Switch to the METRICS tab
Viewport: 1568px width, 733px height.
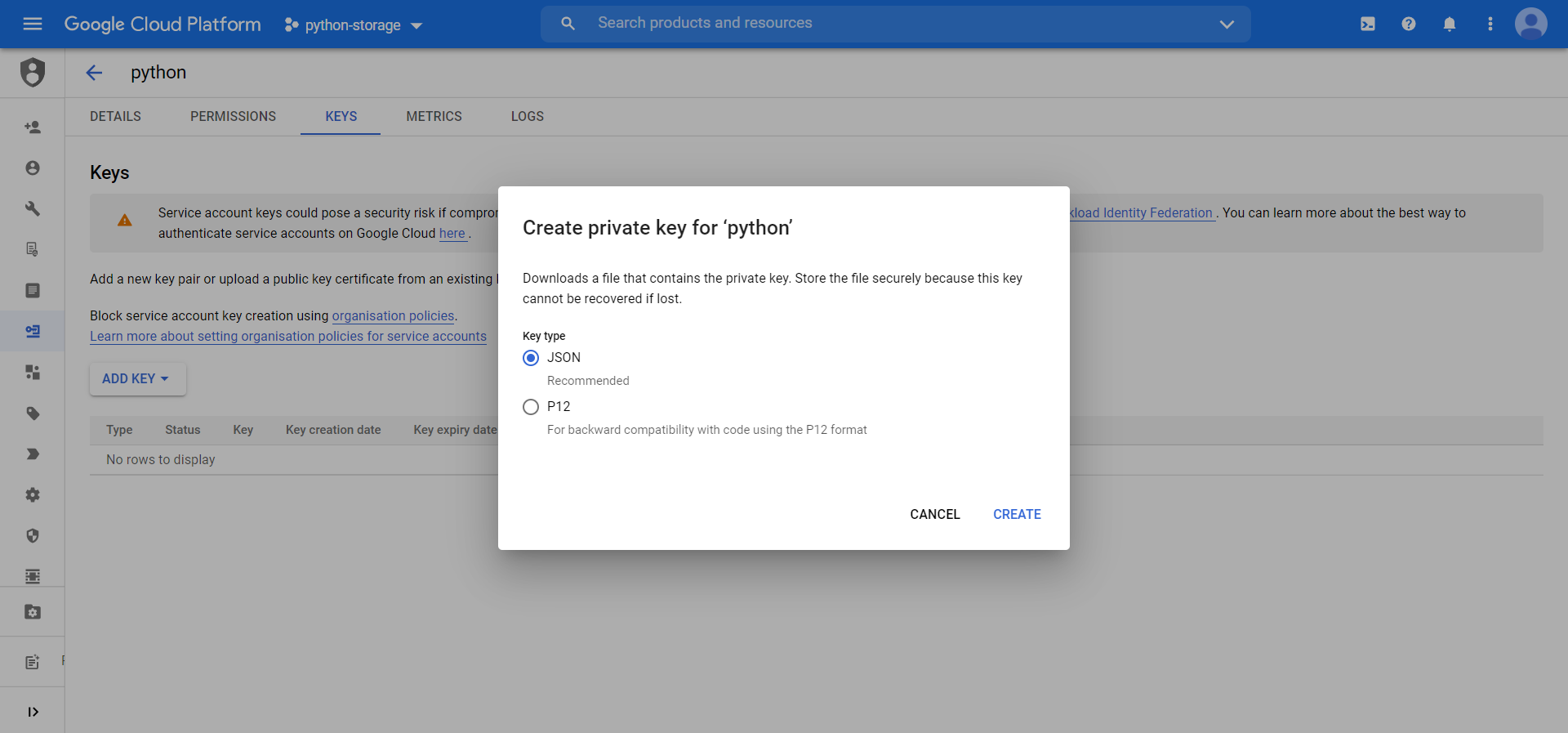pos(434,117)
